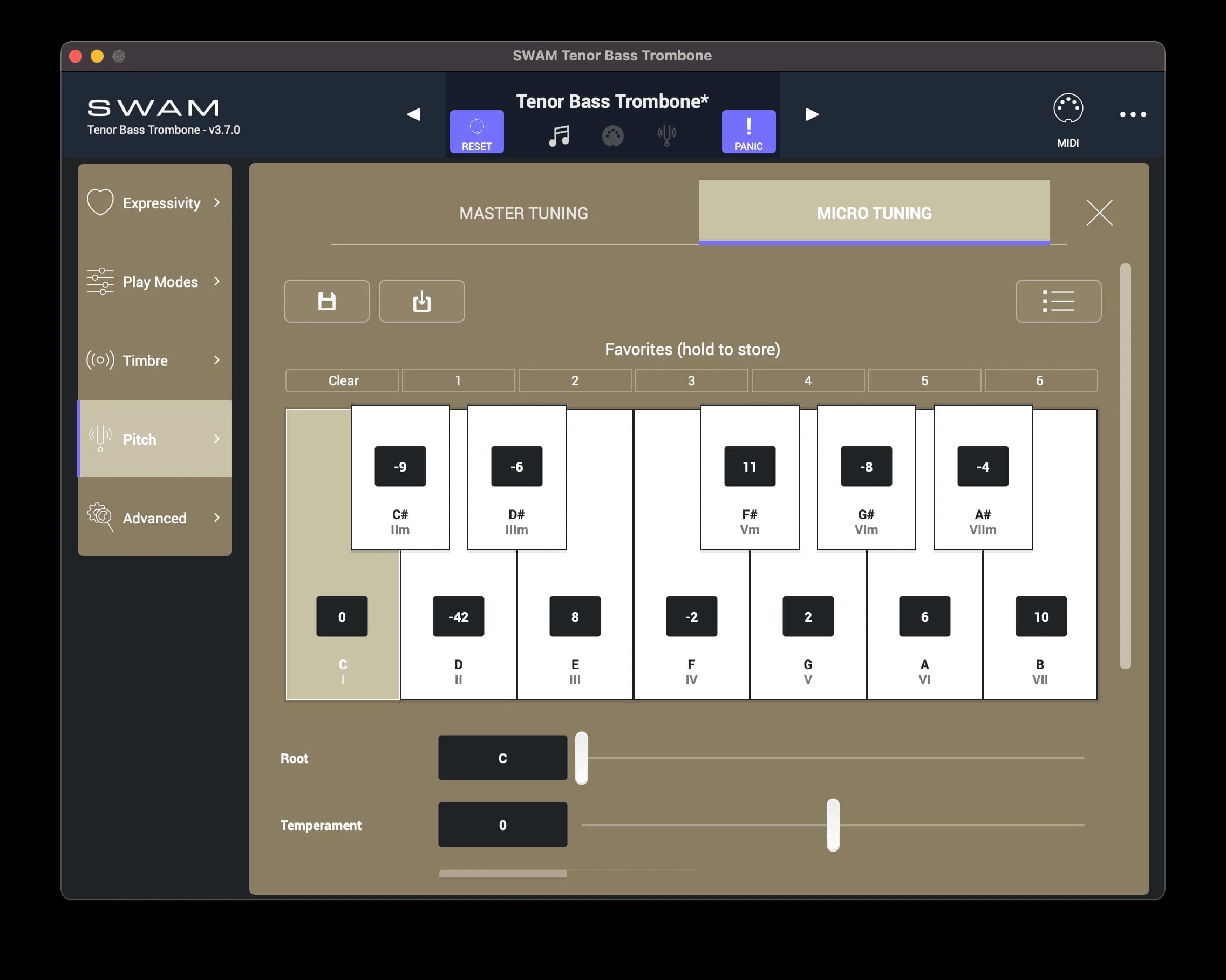Open MIDI settings knob icon
This screenshot has height=980, width=1226.
[1067, 108]
